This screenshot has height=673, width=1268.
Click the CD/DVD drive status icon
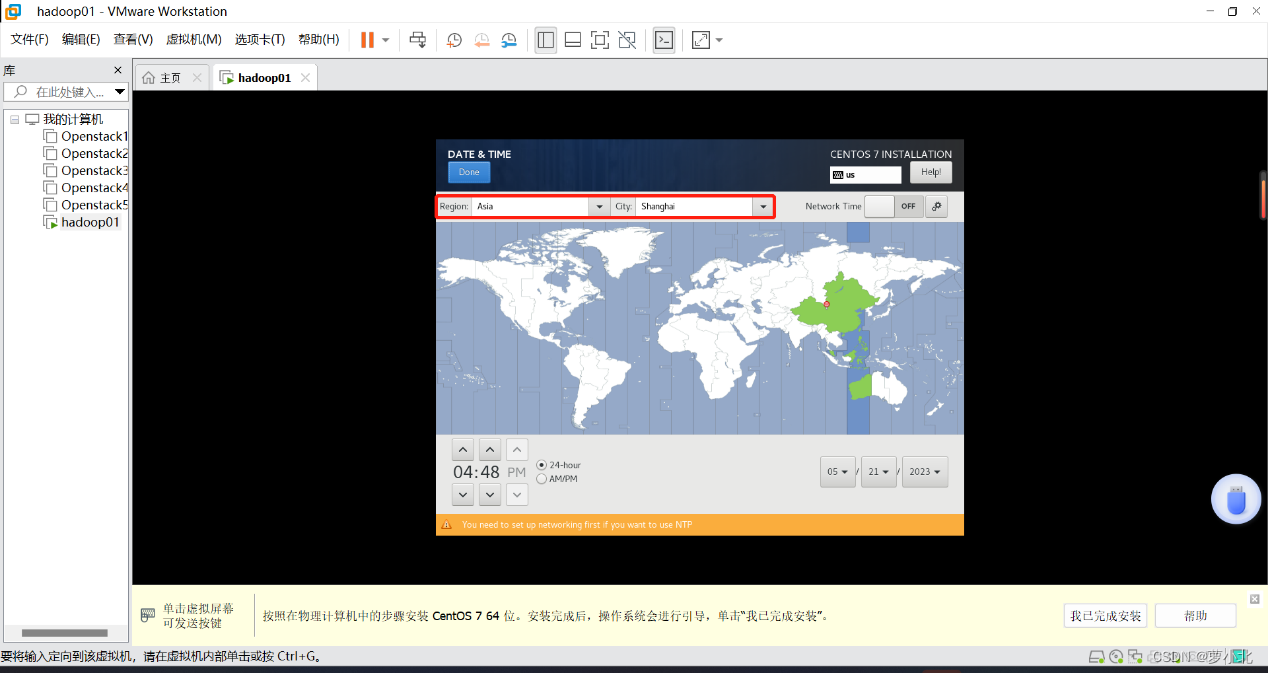1116,657
